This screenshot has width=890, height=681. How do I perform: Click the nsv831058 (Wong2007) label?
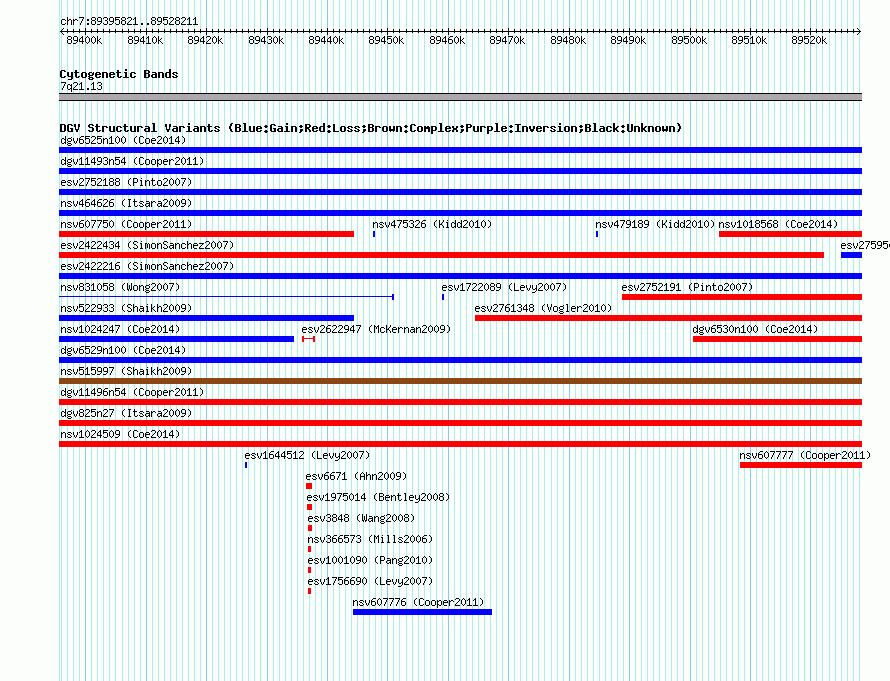pyautogui.click(x=120, y=287)
